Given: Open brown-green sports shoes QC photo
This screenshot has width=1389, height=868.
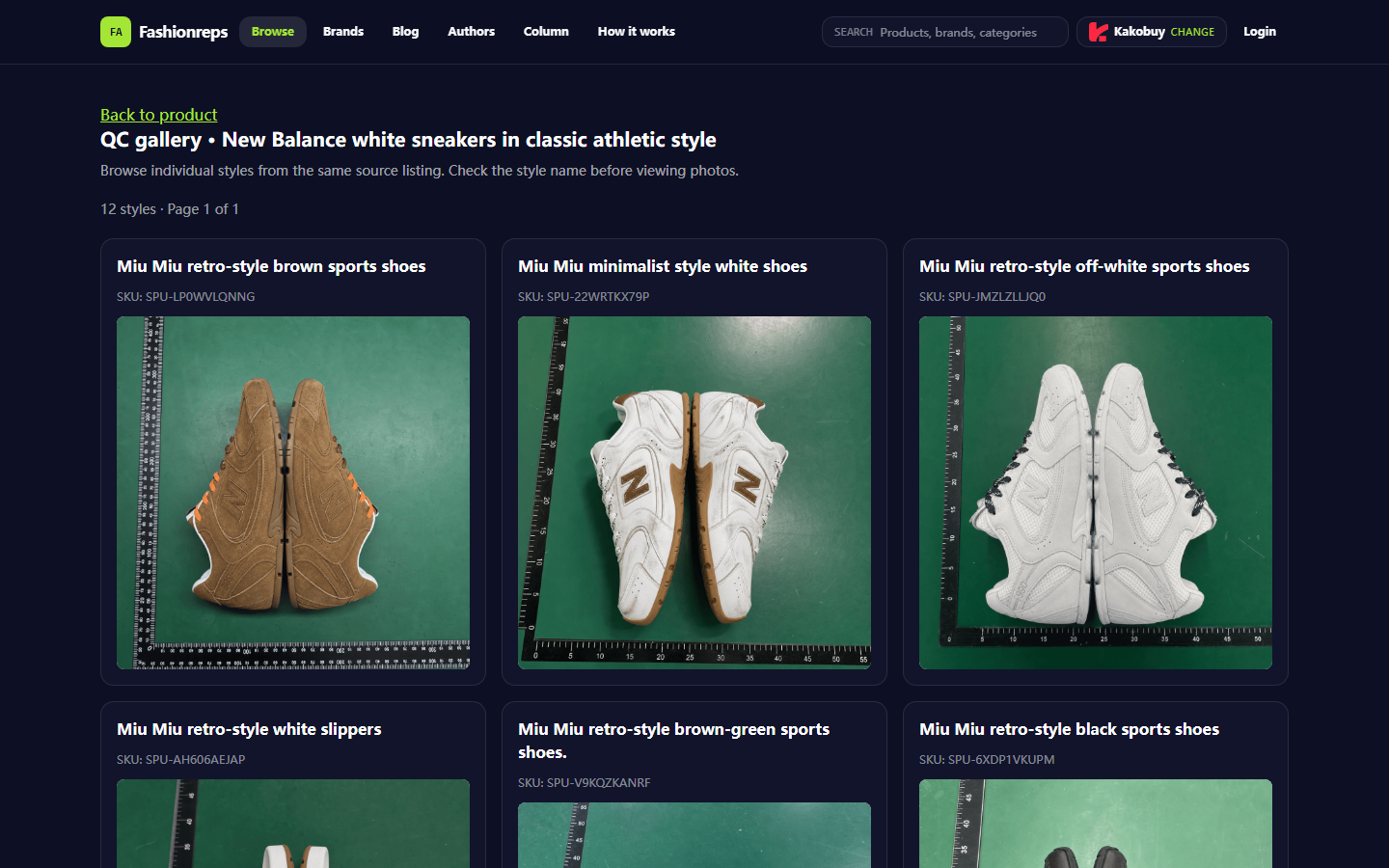Looking at the screenshot, I should point(694,835).
